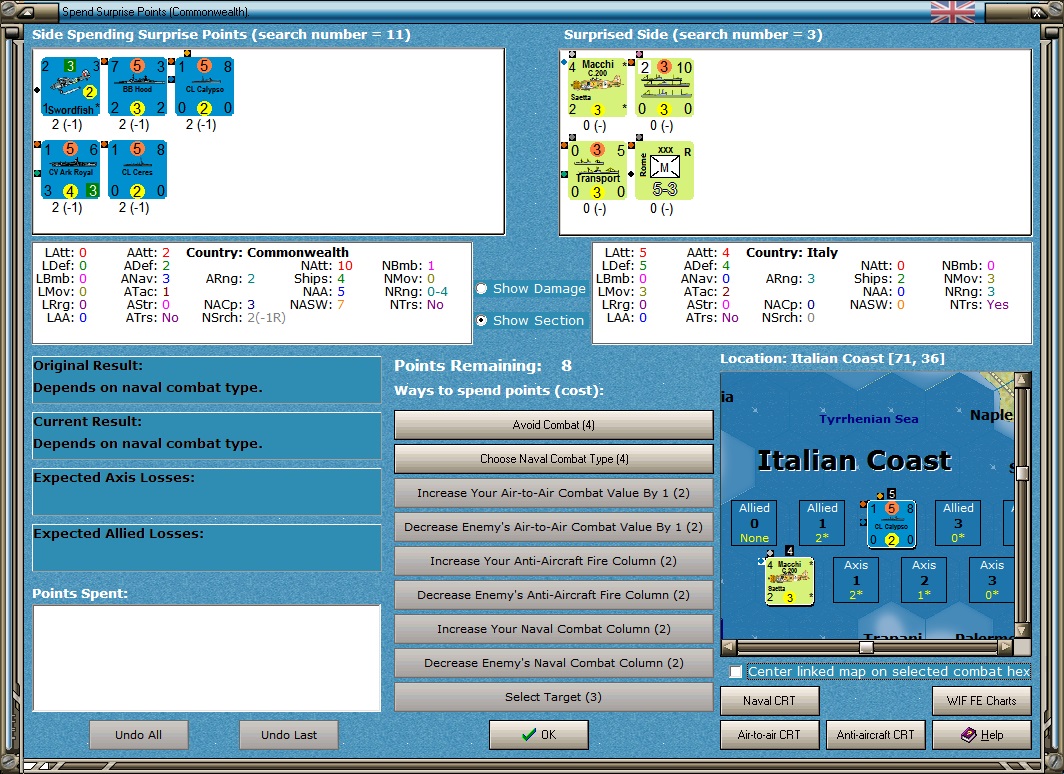This screenshot has height=774, width=1064.
Task: Open the Naval CRT chart
Action: click(770, 701)
